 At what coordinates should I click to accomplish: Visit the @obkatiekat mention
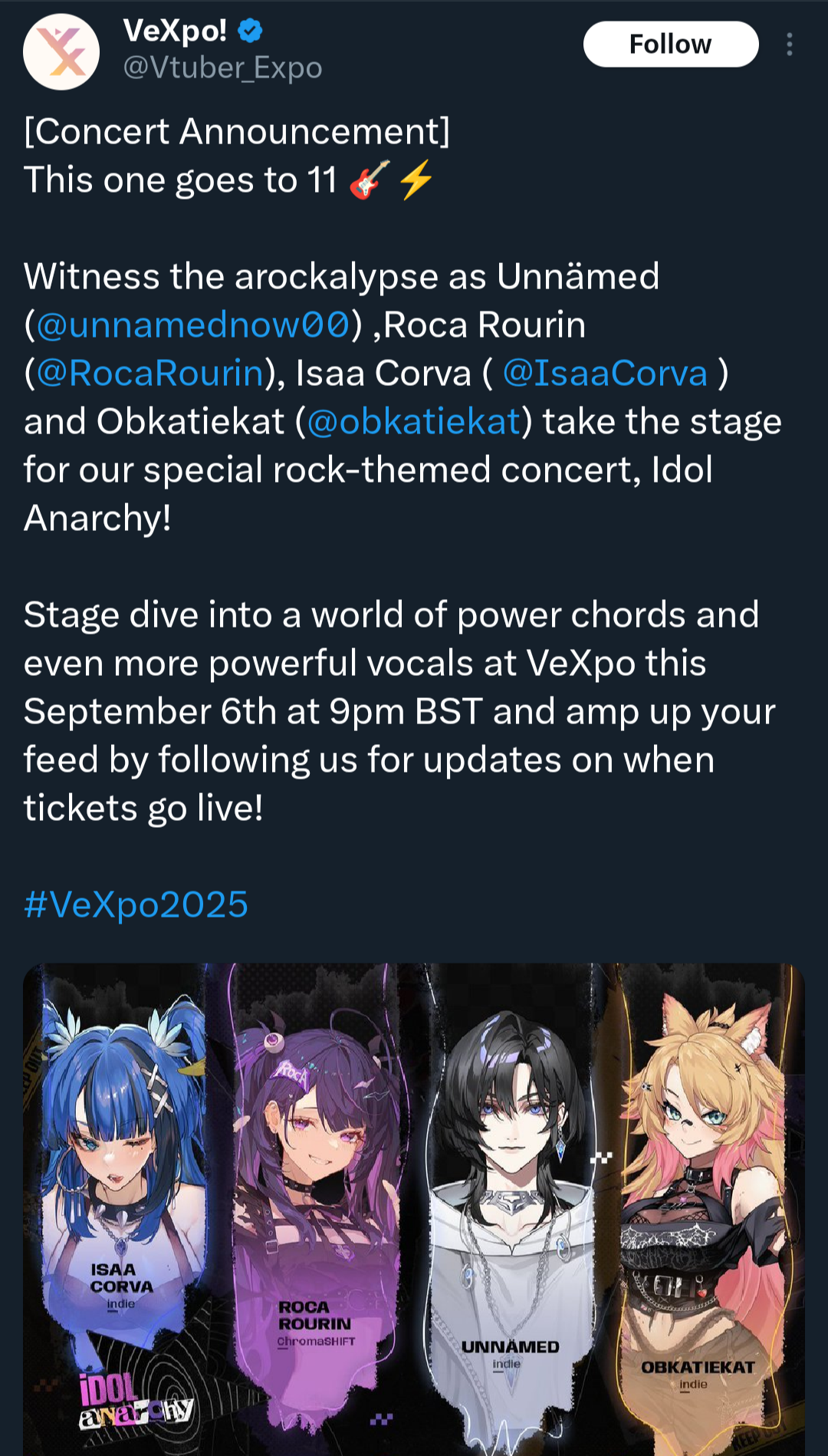pyautogui.click(x=414, y=421)
